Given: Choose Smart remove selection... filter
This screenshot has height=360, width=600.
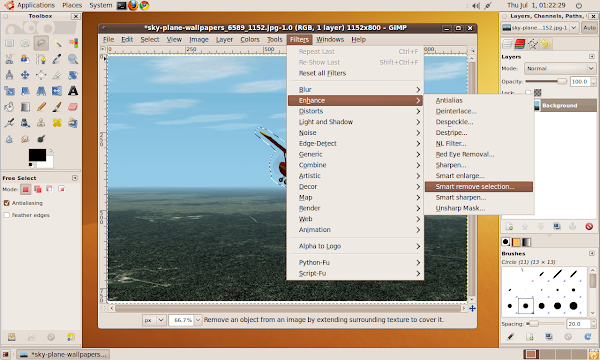Looking at the screenshot, I should pyautogui.click(x=479, y=187).
